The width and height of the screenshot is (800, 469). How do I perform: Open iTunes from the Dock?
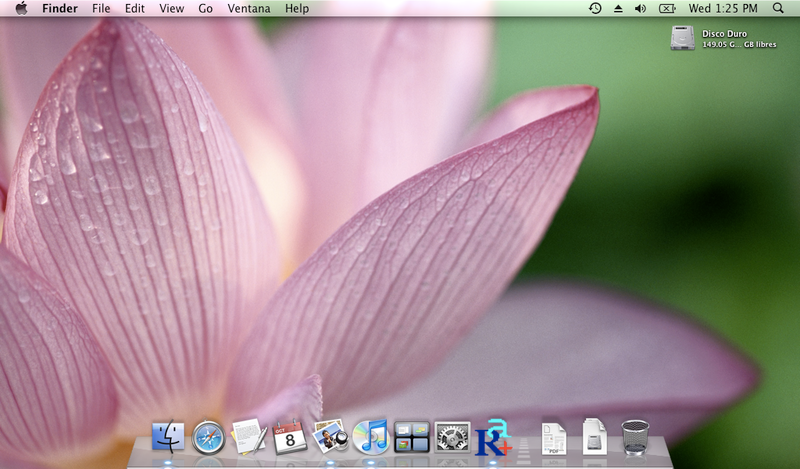pos(370,437)
